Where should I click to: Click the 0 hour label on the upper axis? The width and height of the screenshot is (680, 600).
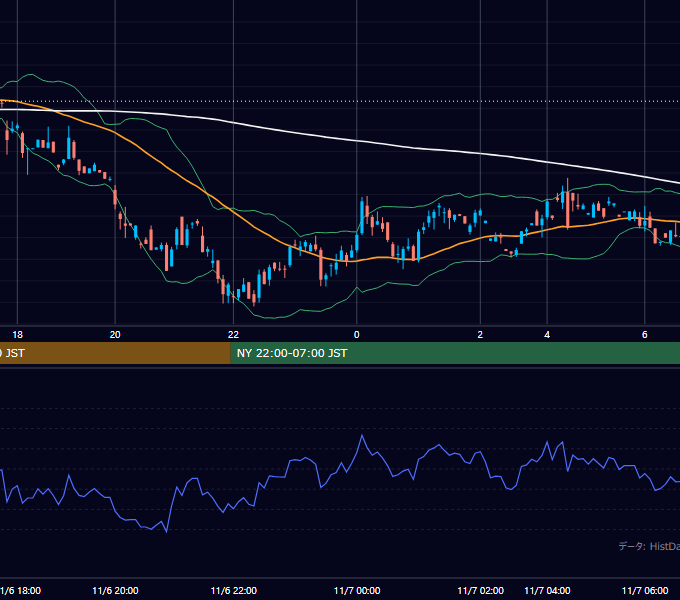pyautogui.click(x=356, y=335)
